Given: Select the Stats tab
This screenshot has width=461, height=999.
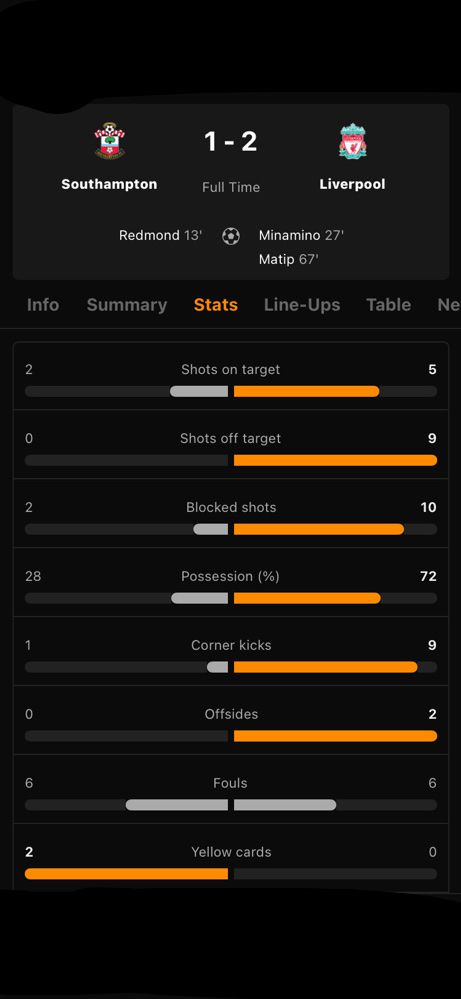Looking at the screenshot, I should coord(216,305).
